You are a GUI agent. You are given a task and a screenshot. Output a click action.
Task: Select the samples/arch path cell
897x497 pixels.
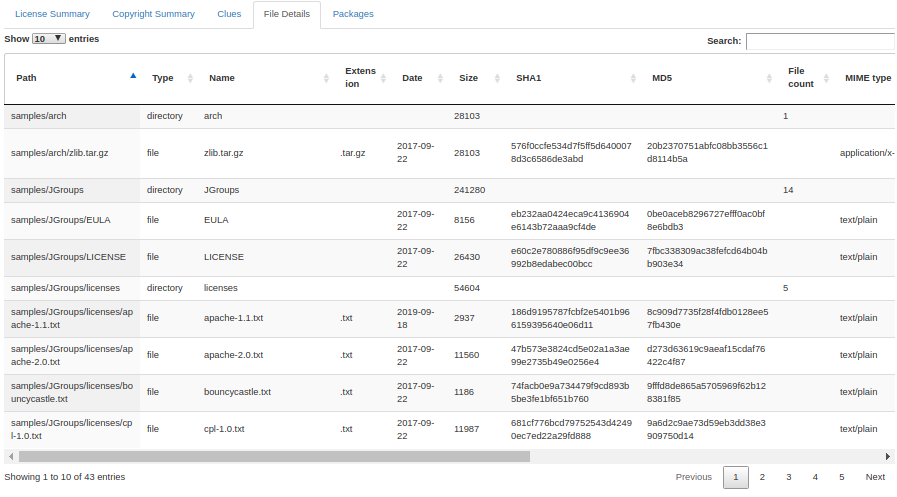[72, 116]
